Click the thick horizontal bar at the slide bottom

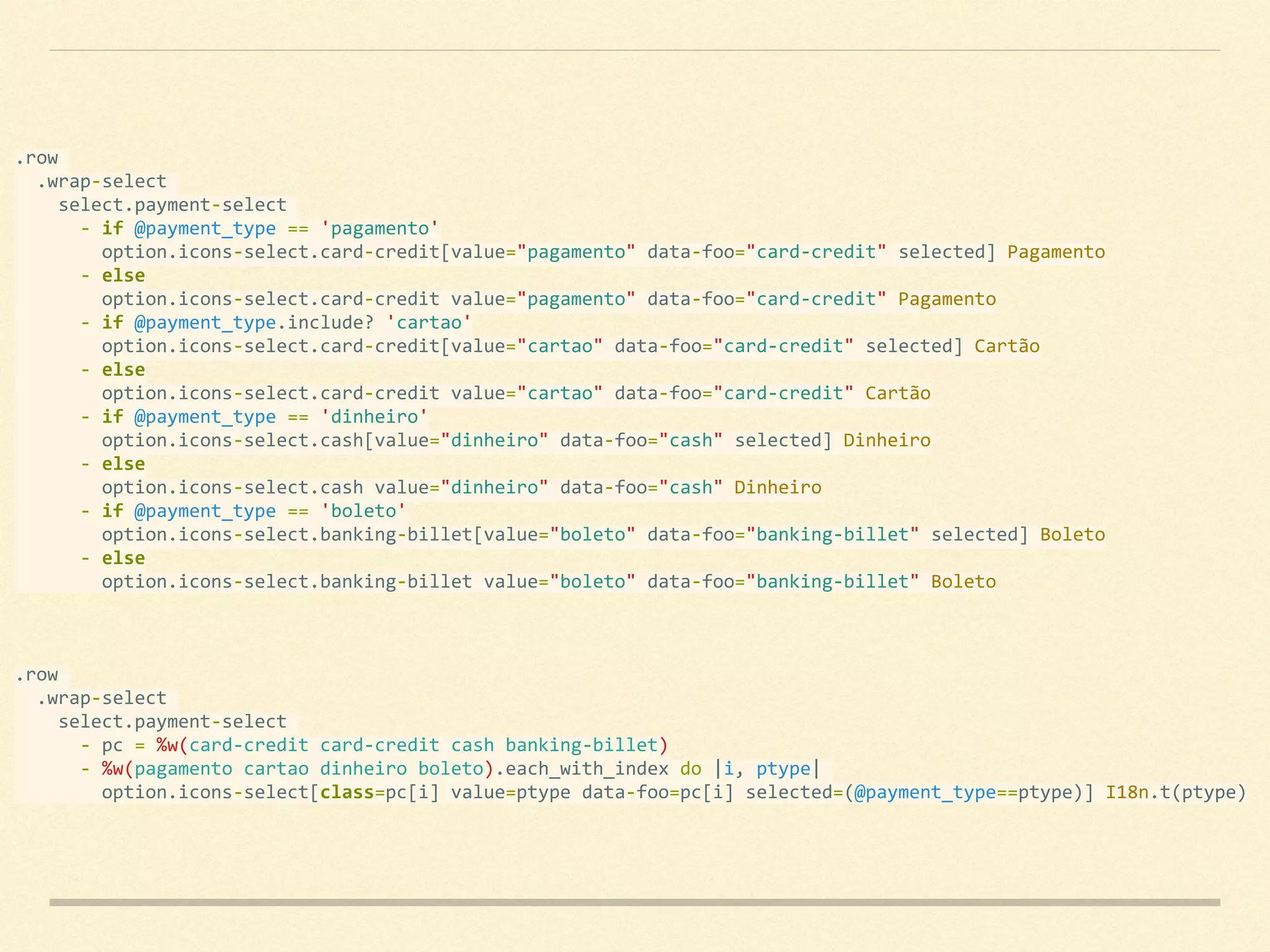634,902
